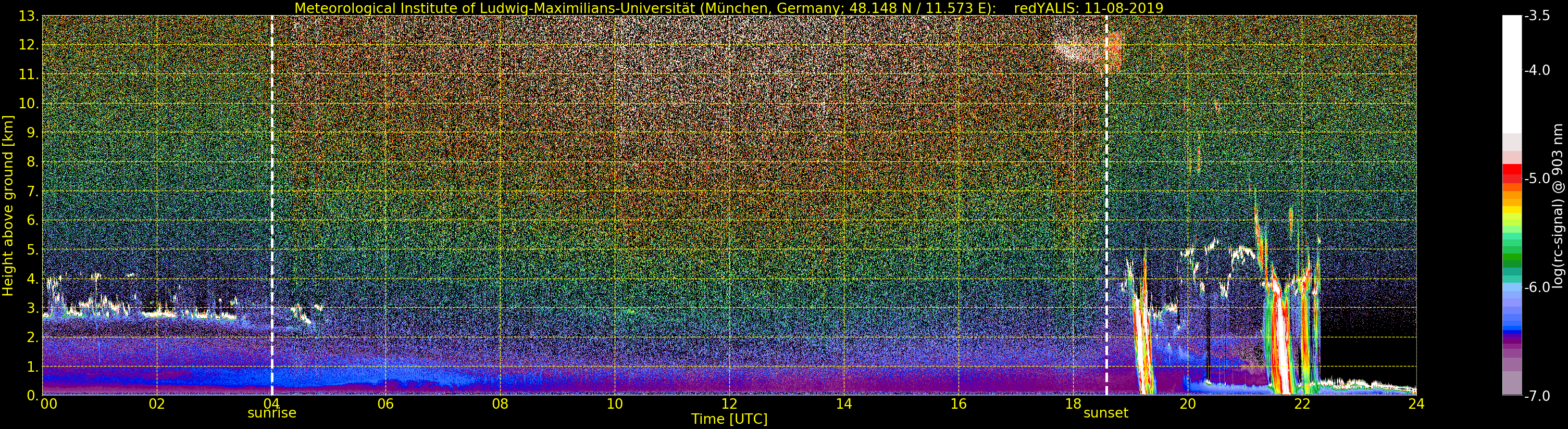This screenshot has height=429, width=1568.
Task: Click the '10' time axis tick label
Action: [615, 403]
